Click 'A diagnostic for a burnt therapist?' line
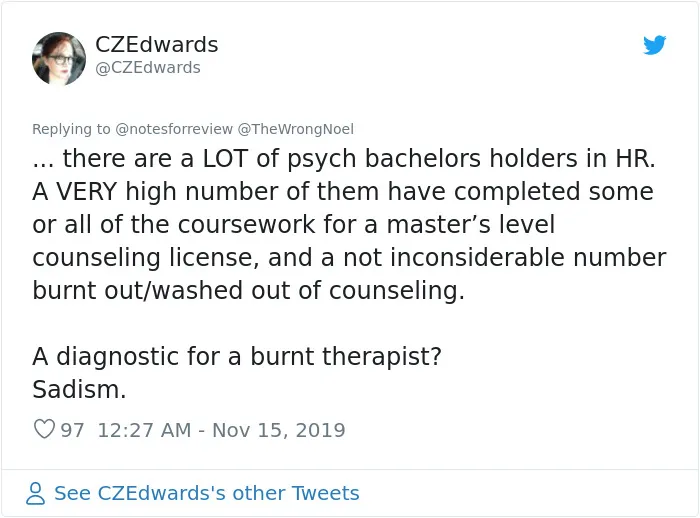 pos(237,357)
